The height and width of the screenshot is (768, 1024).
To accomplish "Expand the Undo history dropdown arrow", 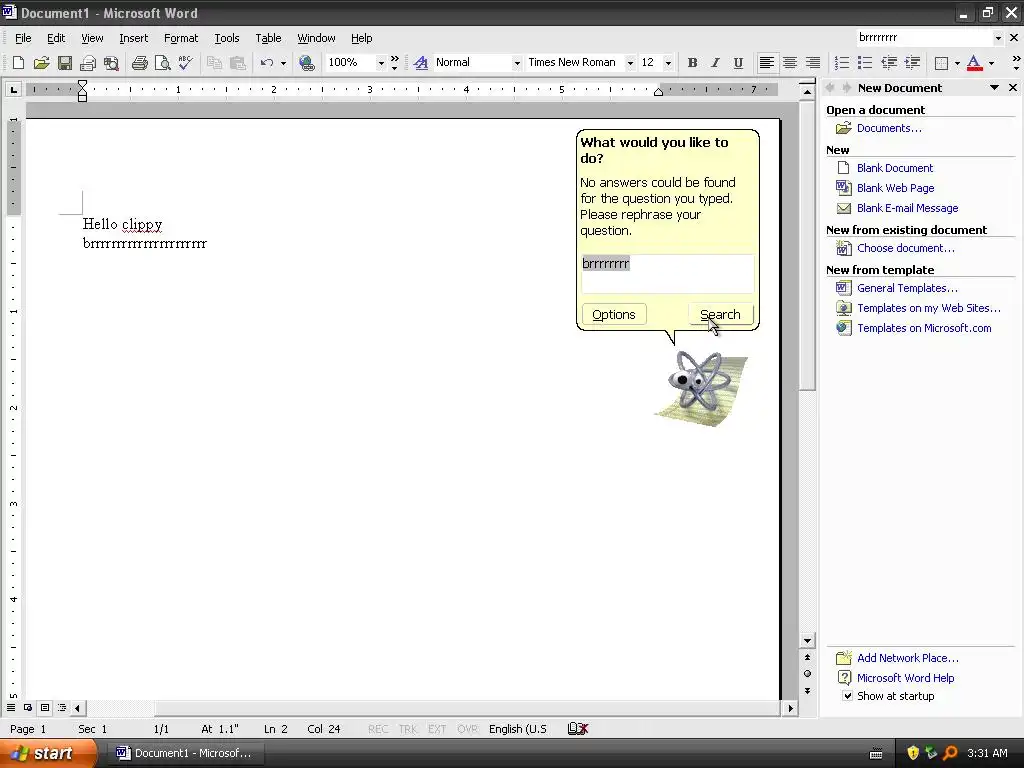I will pyautogui.click(x=283, y=63).
